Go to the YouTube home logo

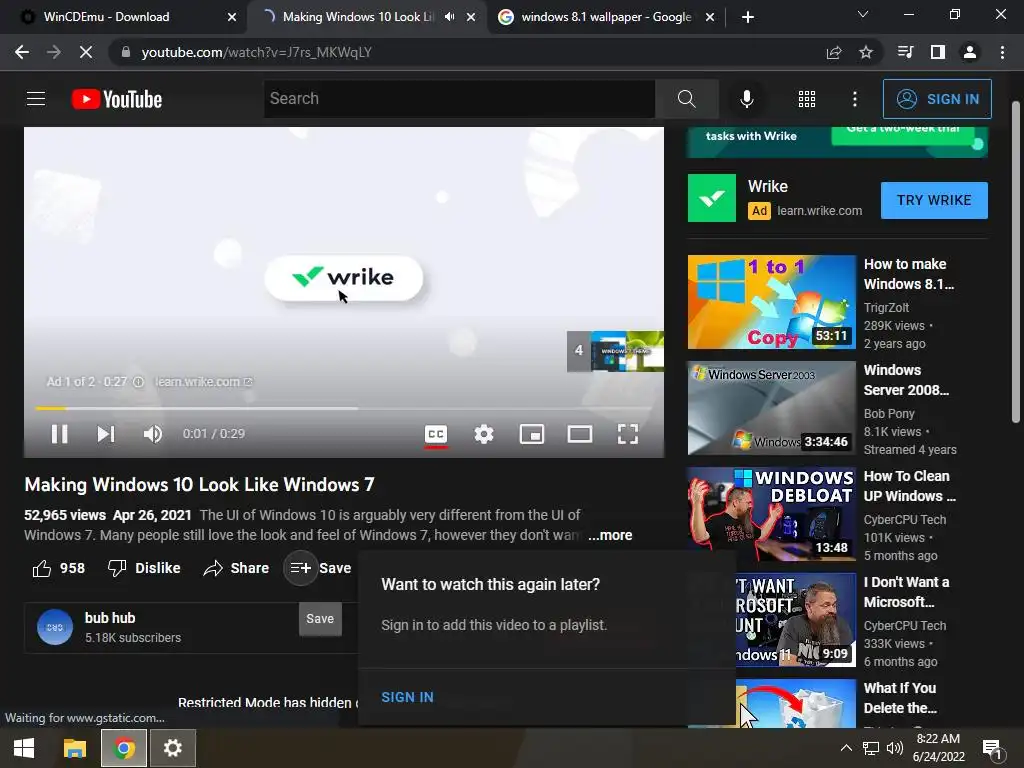[117, 99]
